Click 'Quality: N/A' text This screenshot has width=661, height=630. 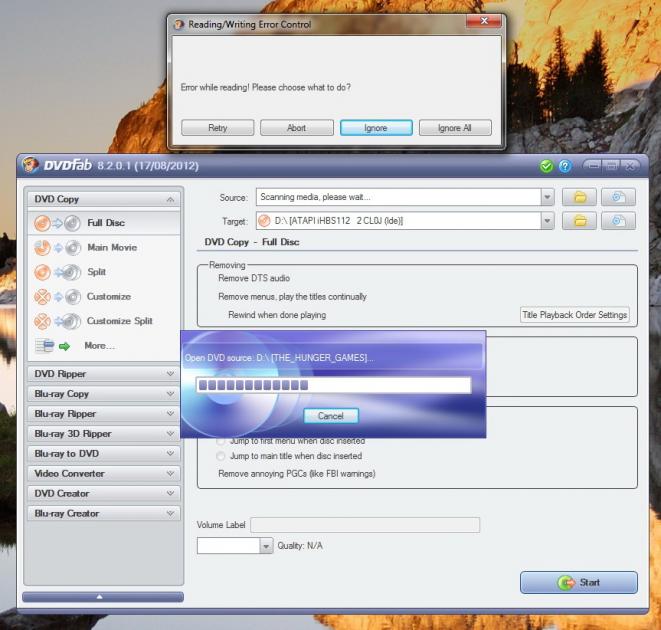[x=300, y=546]
